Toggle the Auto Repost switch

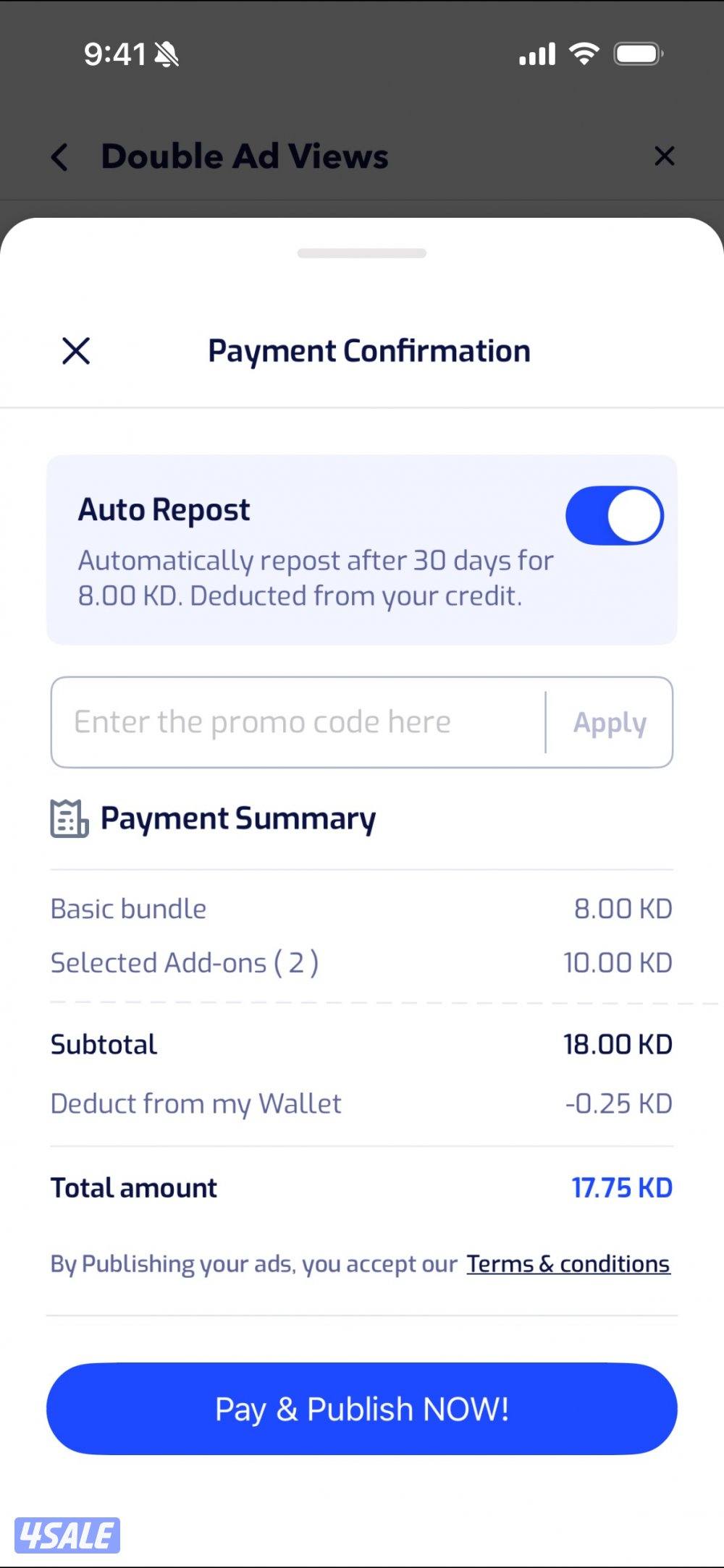614,515
